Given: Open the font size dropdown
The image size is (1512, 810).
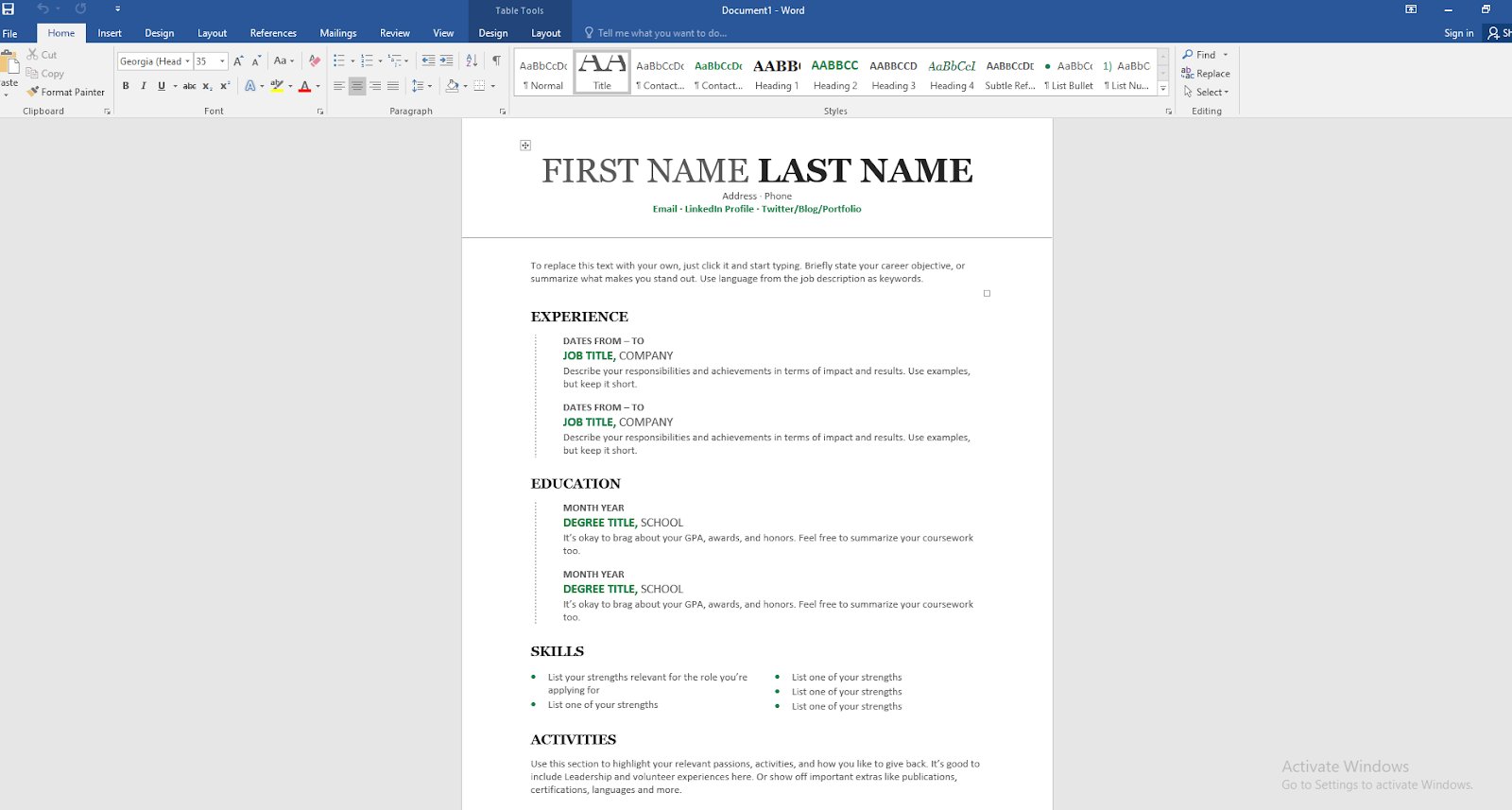Looking at the screenshot, I should [x=223, y=61].
